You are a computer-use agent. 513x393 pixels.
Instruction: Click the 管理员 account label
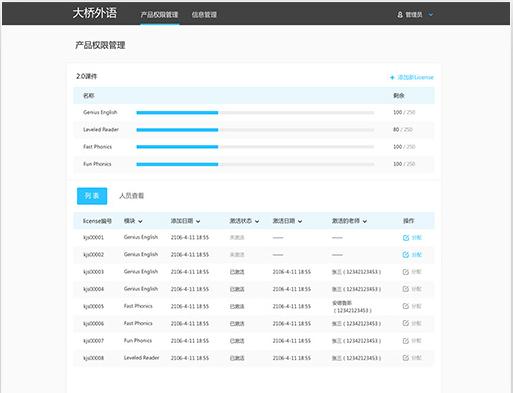414,15
